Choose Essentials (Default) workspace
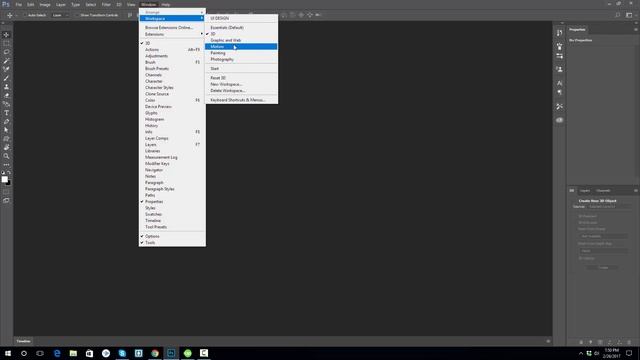 click(241, 28)
